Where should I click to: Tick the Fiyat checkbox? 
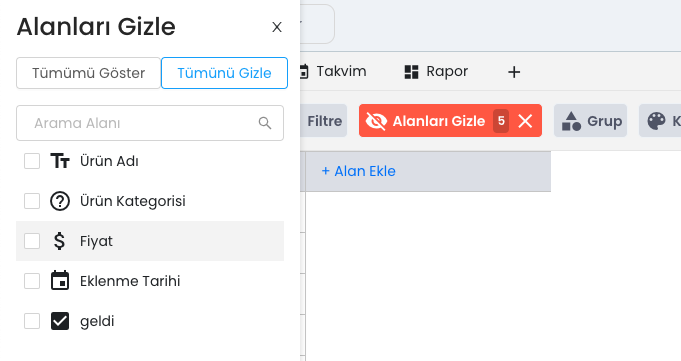(32, 241)
